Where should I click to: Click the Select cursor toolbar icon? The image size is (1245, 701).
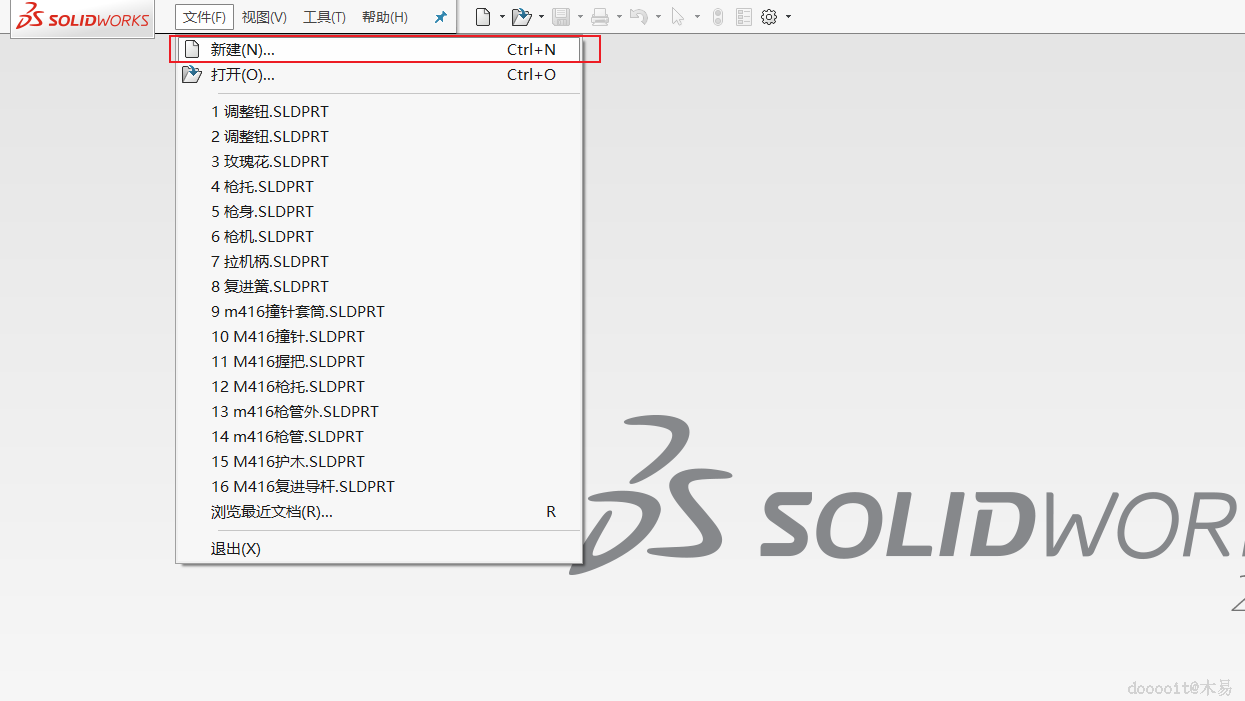(678, 17)
